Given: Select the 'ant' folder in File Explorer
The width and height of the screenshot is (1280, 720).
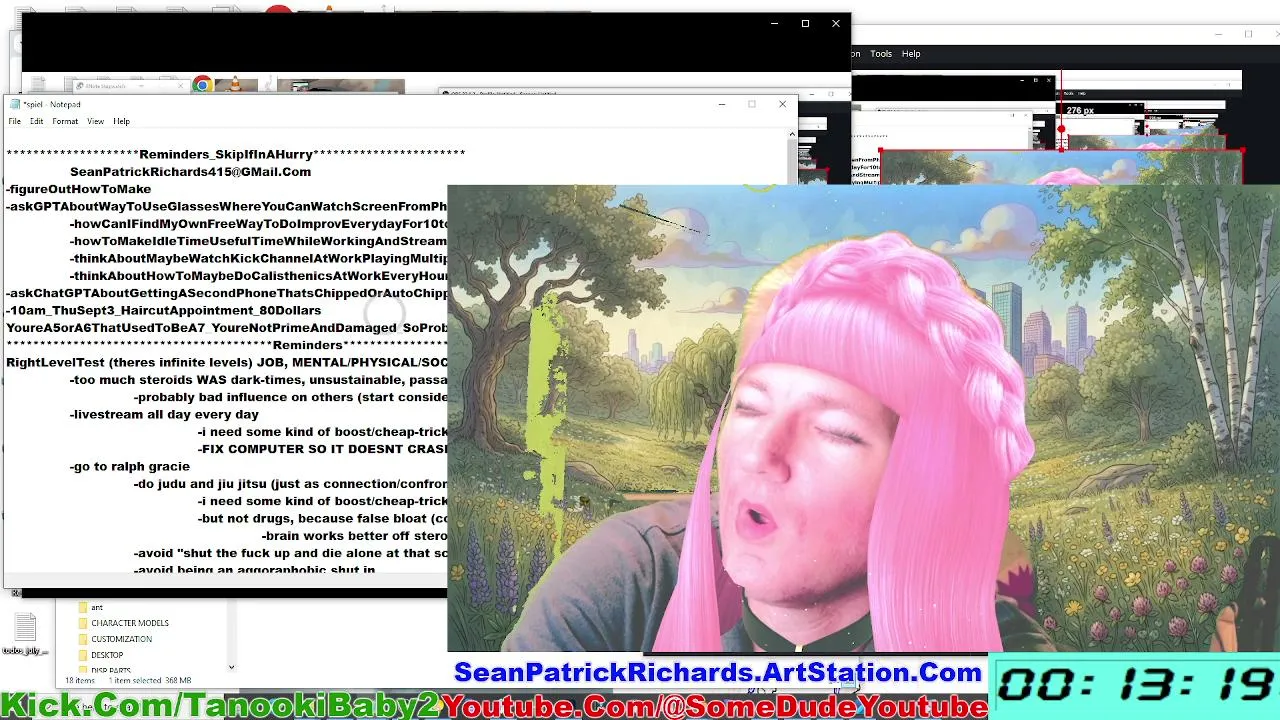Looking at the screenshot, I should [97, 607].
